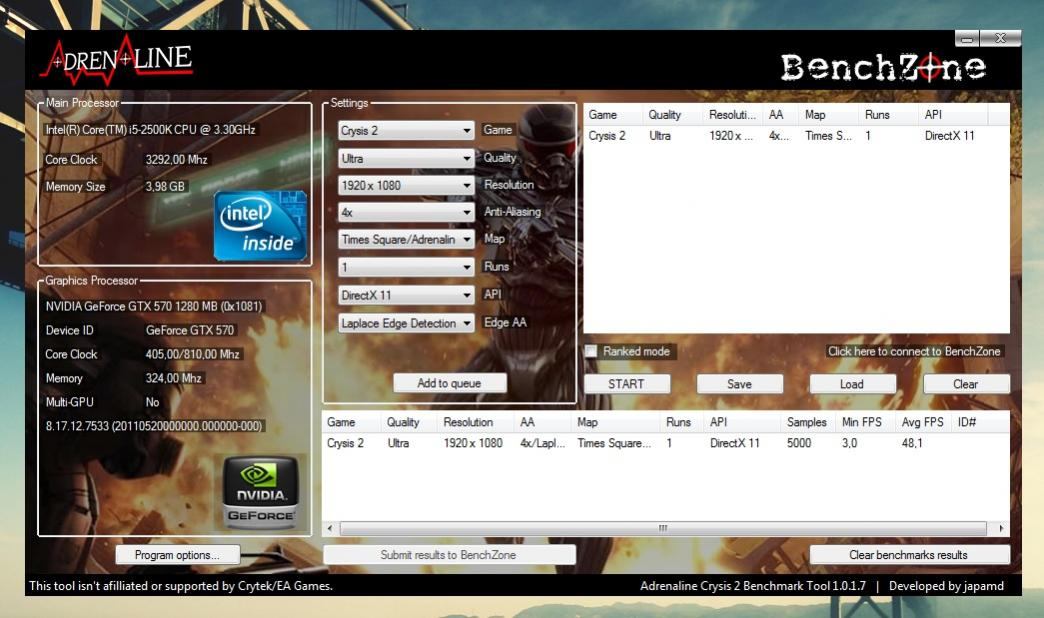Click the Save button
Viewport: 1044px width, 618px height.
coord(739,384)
